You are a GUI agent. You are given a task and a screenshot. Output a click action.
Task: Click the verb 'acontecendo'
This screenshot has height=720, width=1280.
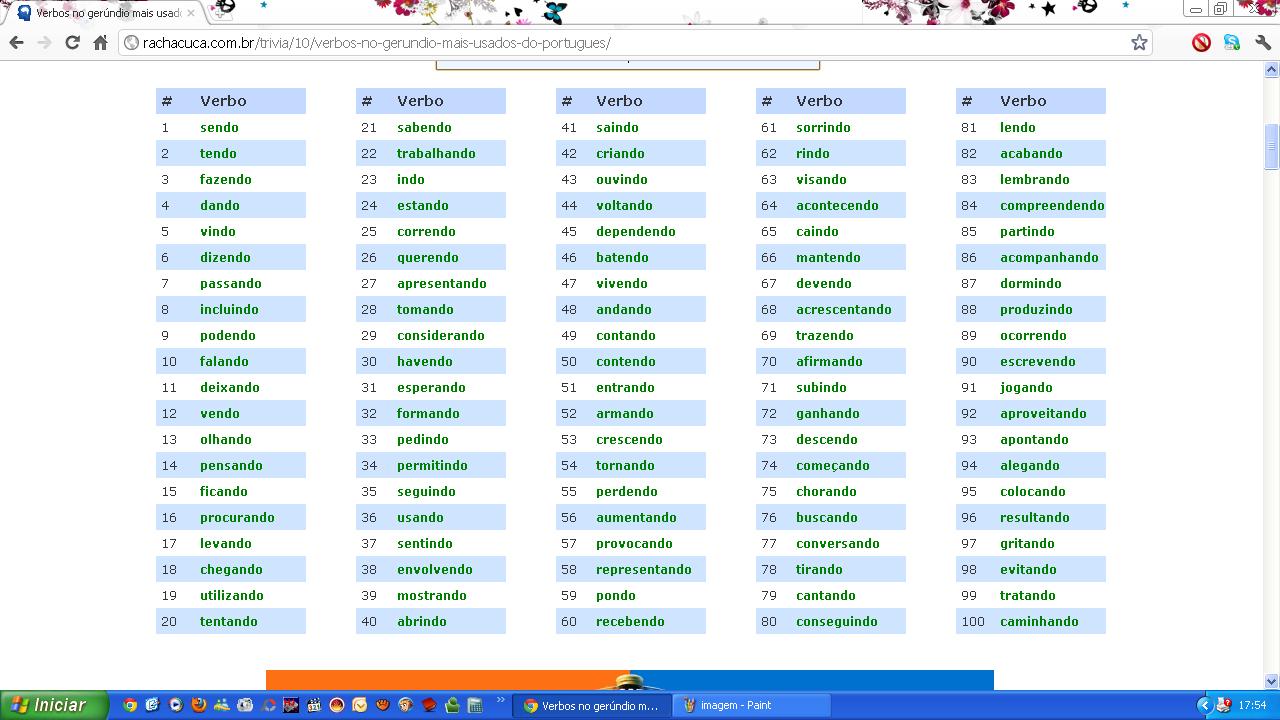[x=837, y=205]
